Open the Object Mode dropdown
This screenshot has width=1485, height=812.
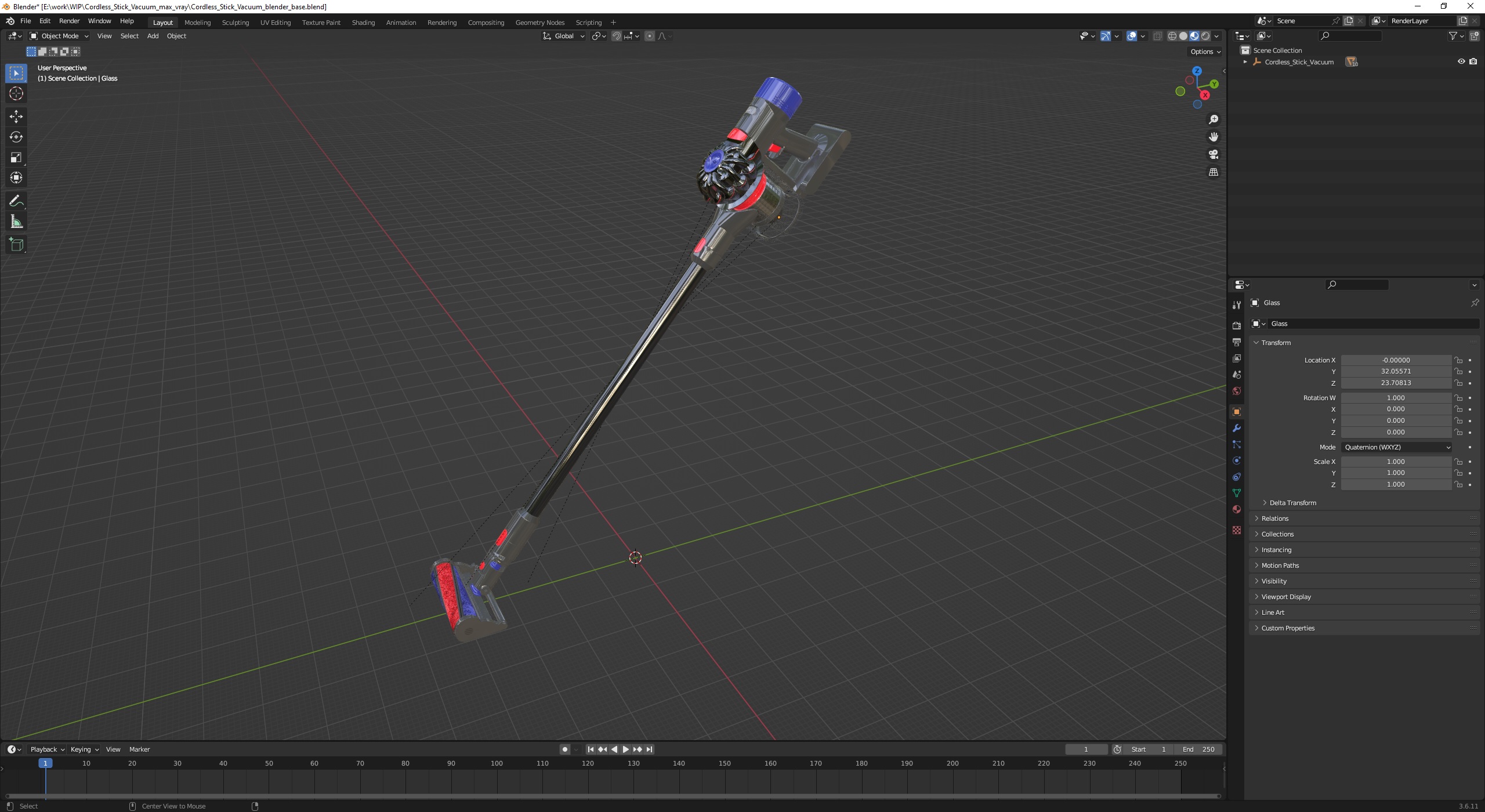(x=59, y=36)
